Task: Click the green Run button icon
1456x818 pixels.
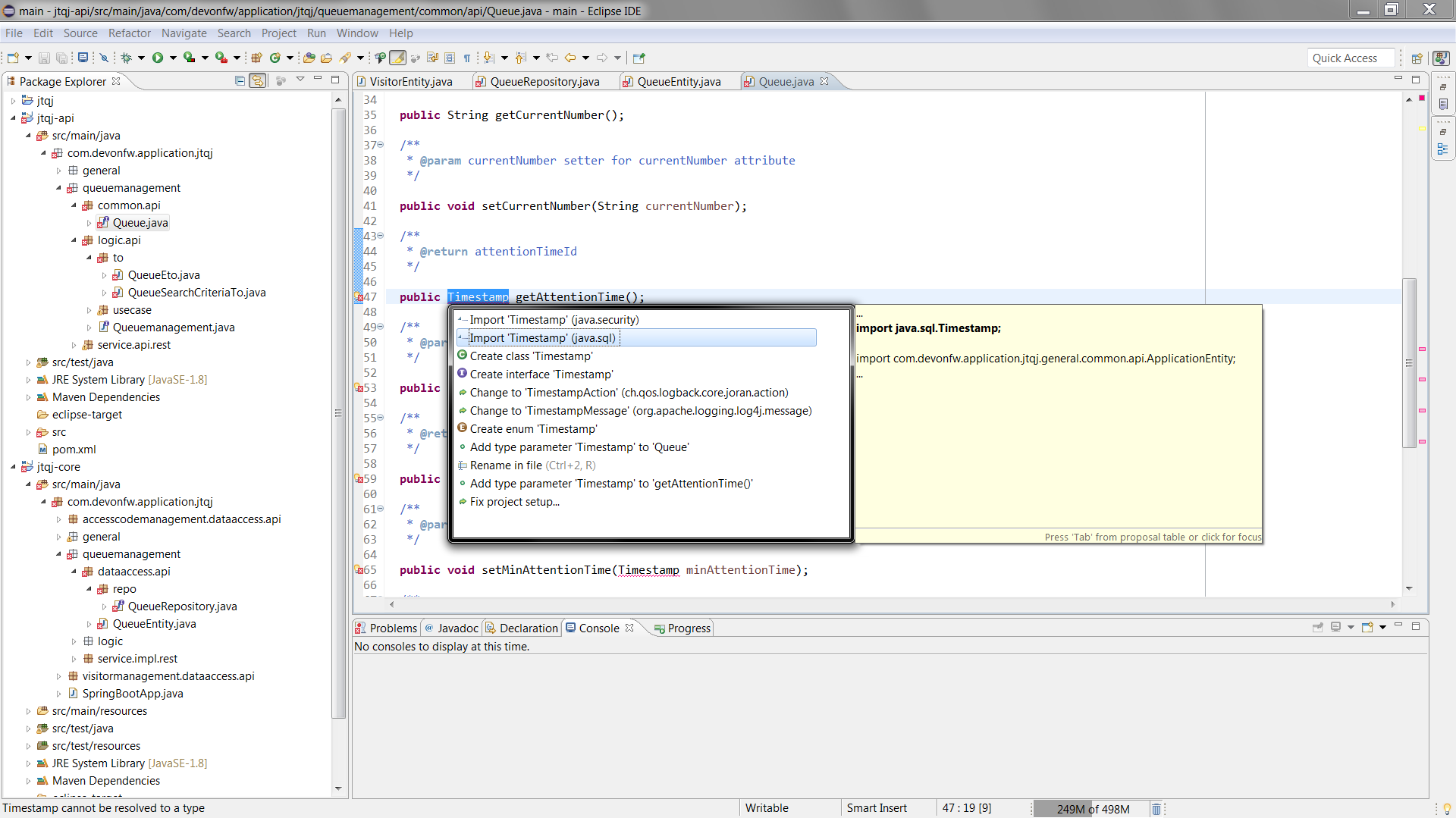Action: click(158, 58)
